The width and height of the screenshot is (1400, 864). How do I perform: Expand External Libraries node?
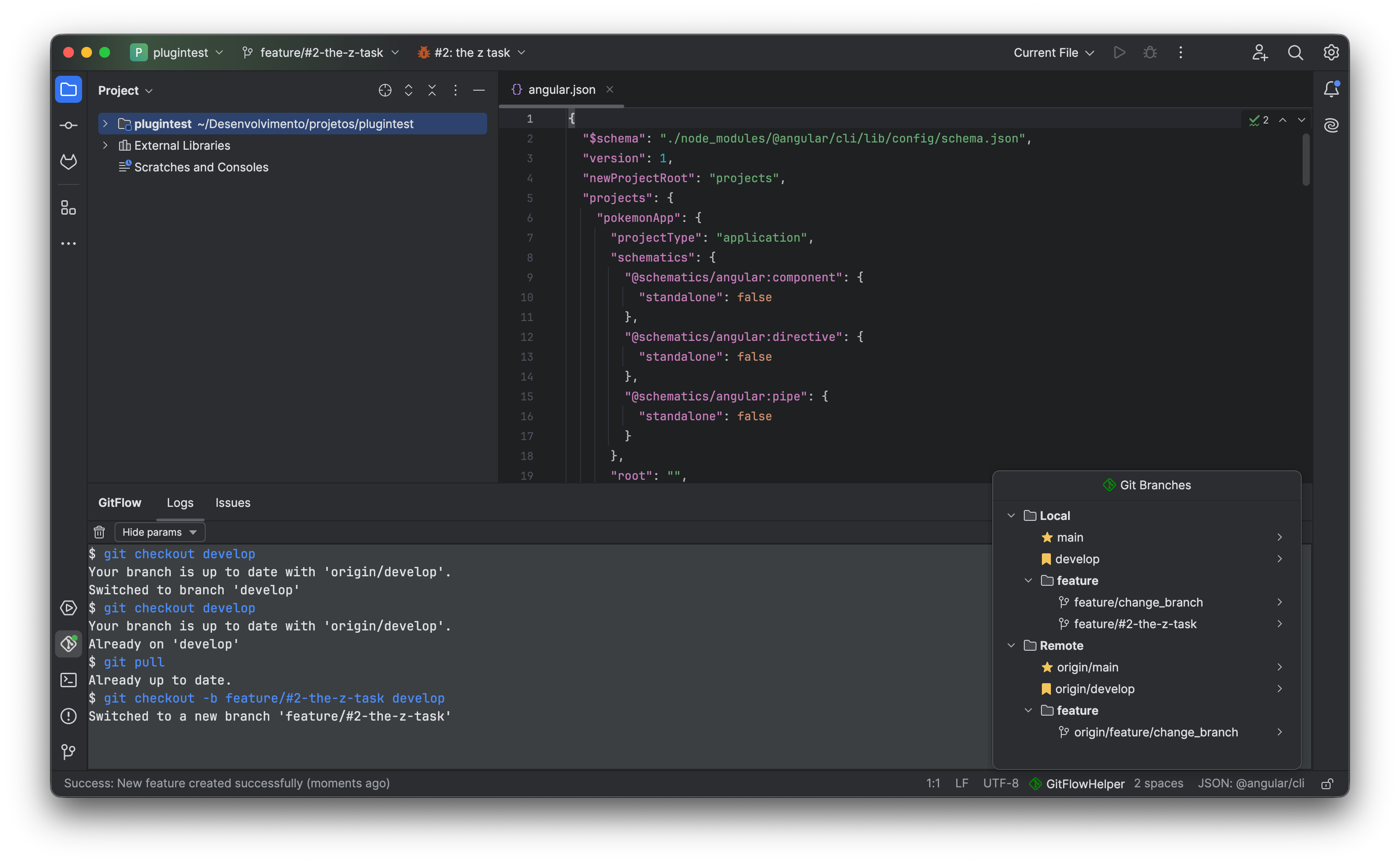tap(105, 145)
